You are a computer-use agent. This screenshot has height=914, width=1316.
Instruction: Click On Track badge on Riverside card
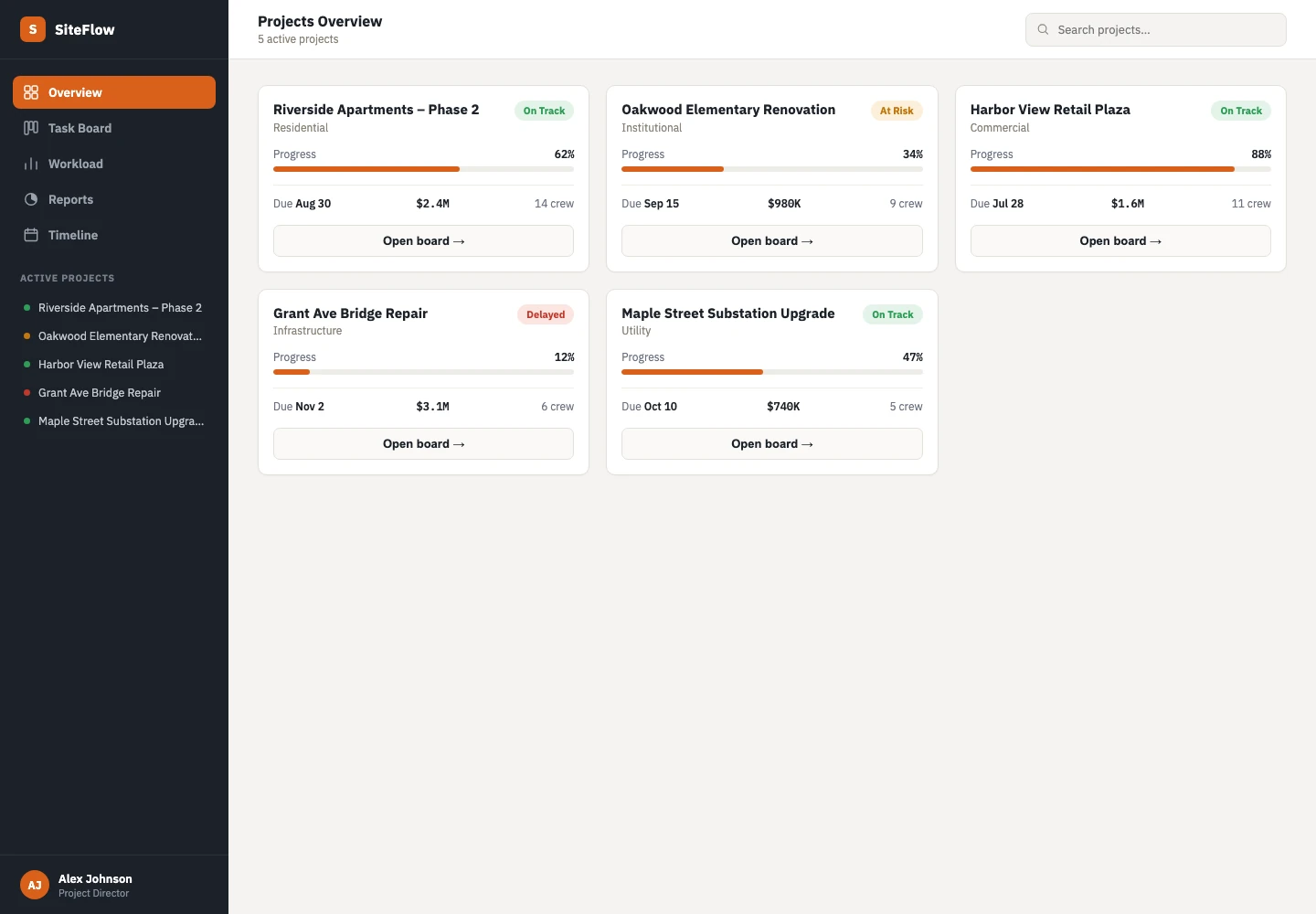click(544, 111)
